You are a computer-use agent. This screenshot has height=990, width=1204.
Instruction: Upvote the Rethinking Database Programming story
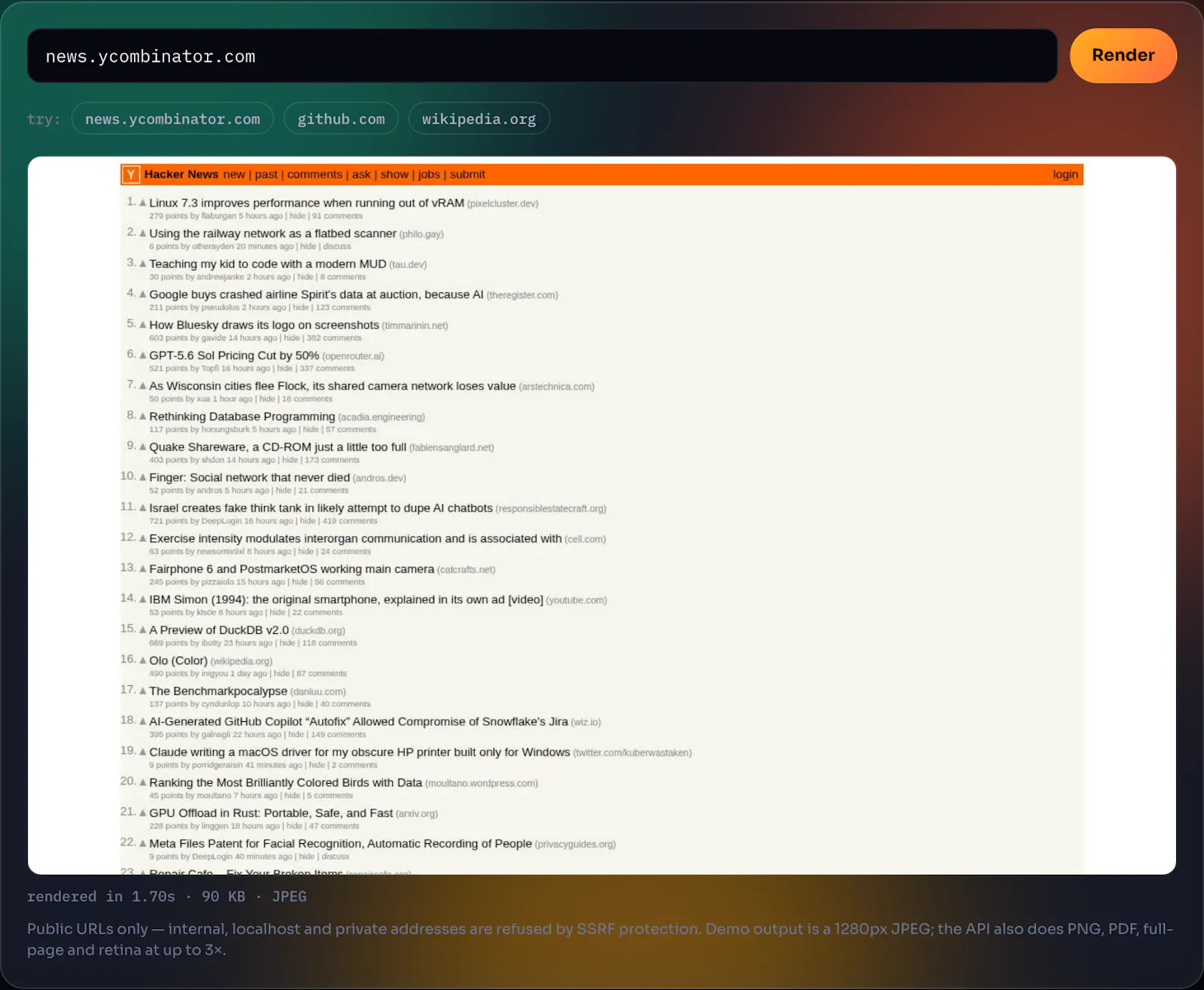[x=142, y=416]
